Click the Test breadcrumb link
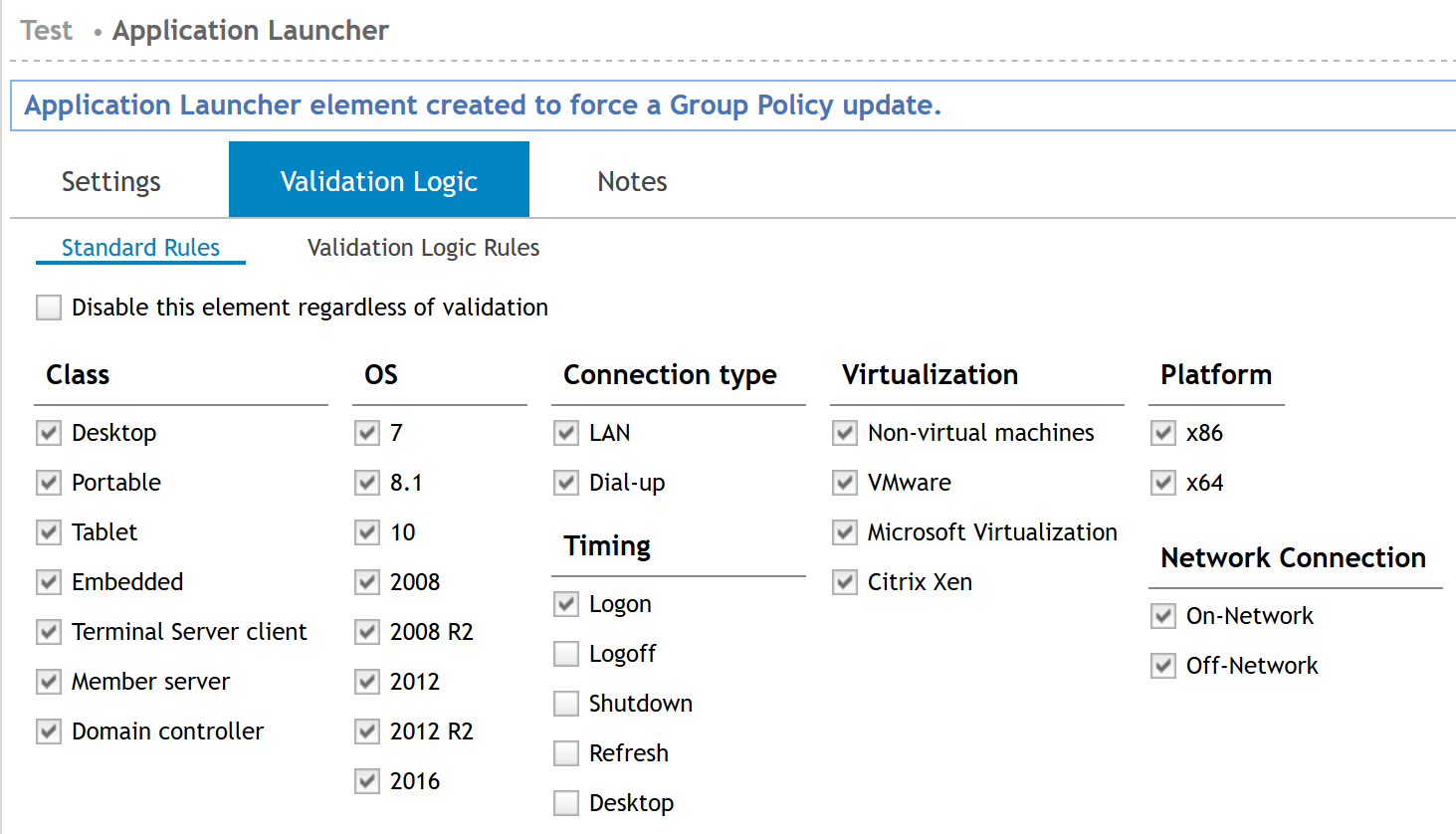Screen dimensions: 1456x834 pos(46,31)
